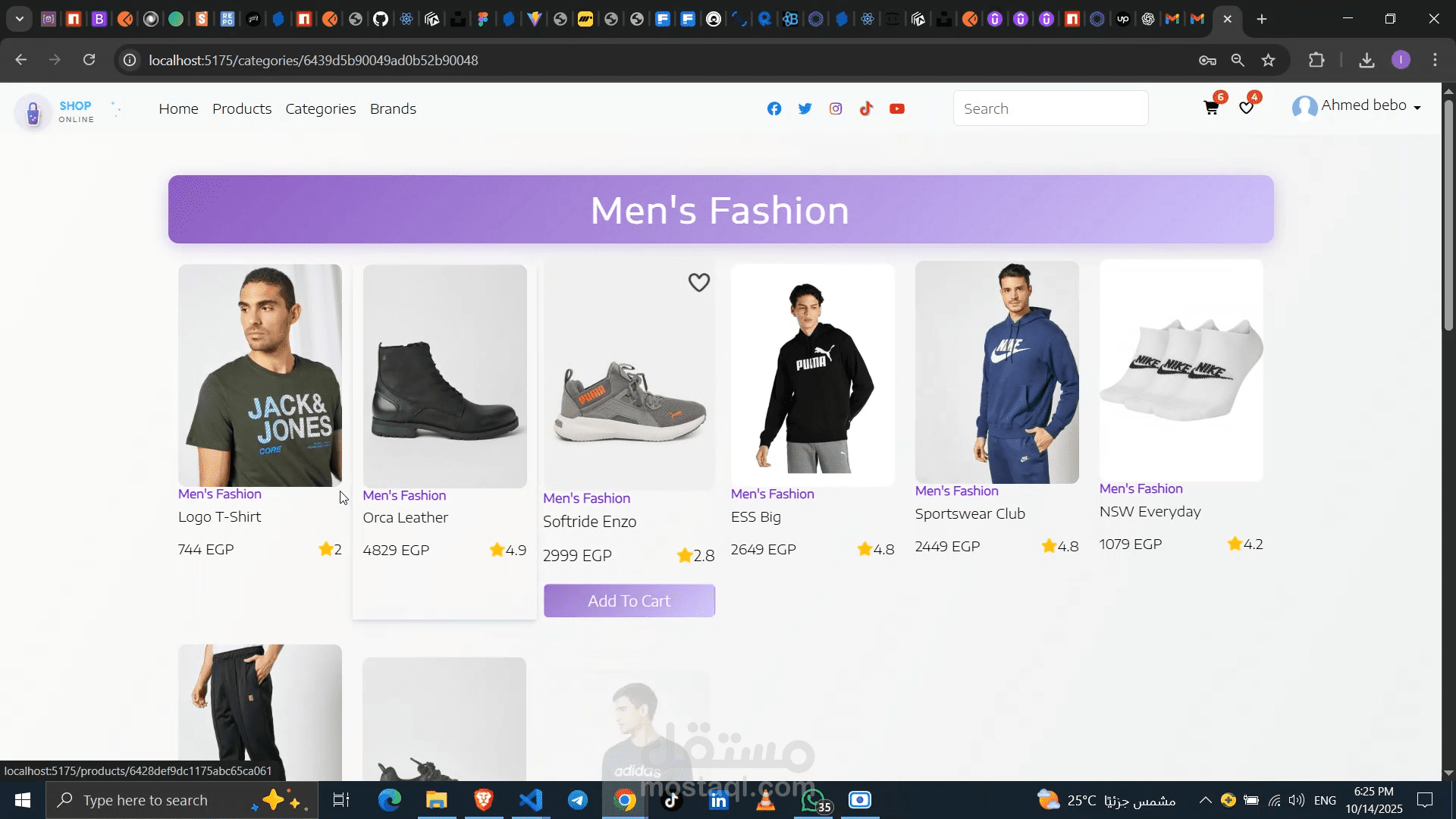Image resolution: width=1456 pixels, height=819 pixels.
Task: Show hidden system tray icons
Action: coord(1205,800)
